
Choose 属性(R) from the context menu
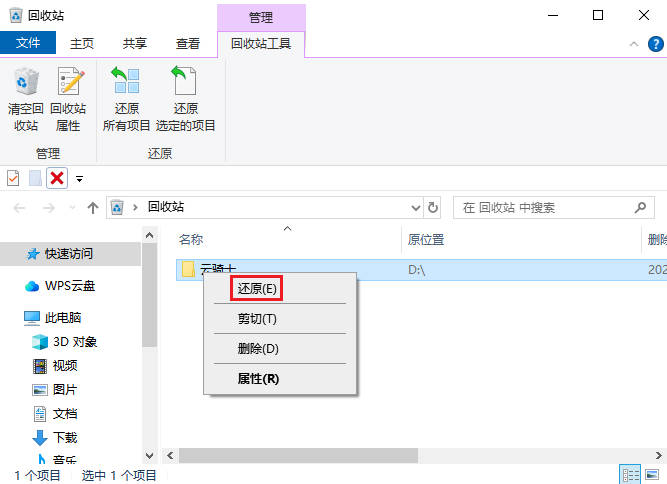tap(257, 379)
